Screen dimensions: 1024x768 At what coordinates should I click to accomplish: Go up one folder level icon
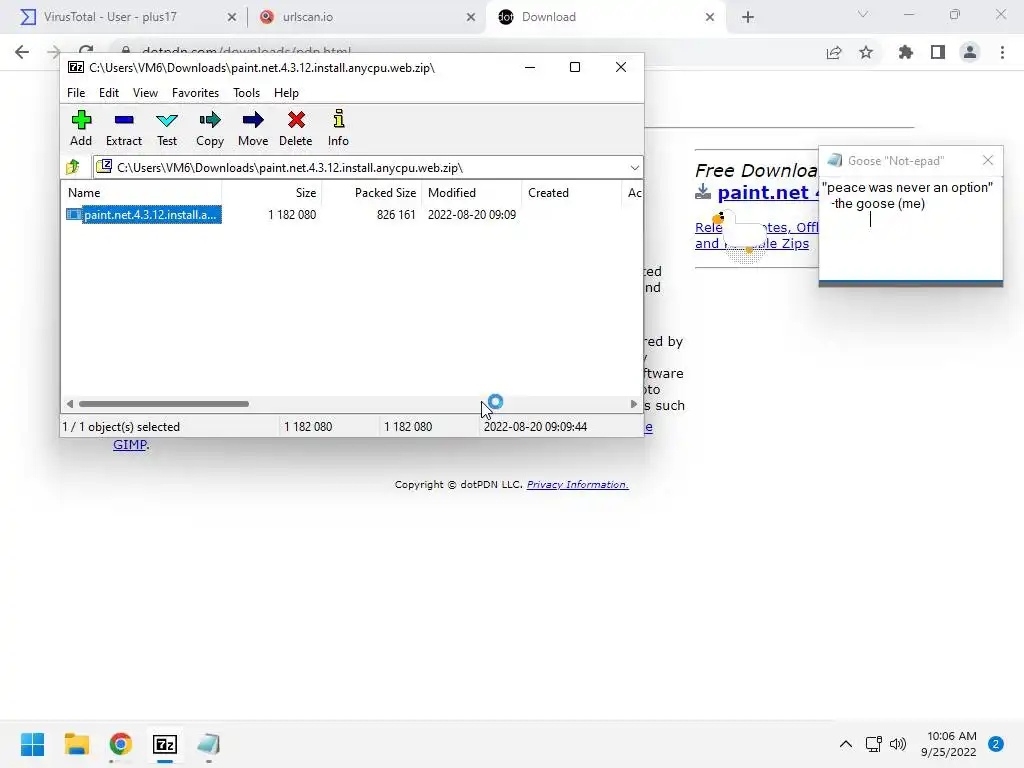tap(72, 167)
